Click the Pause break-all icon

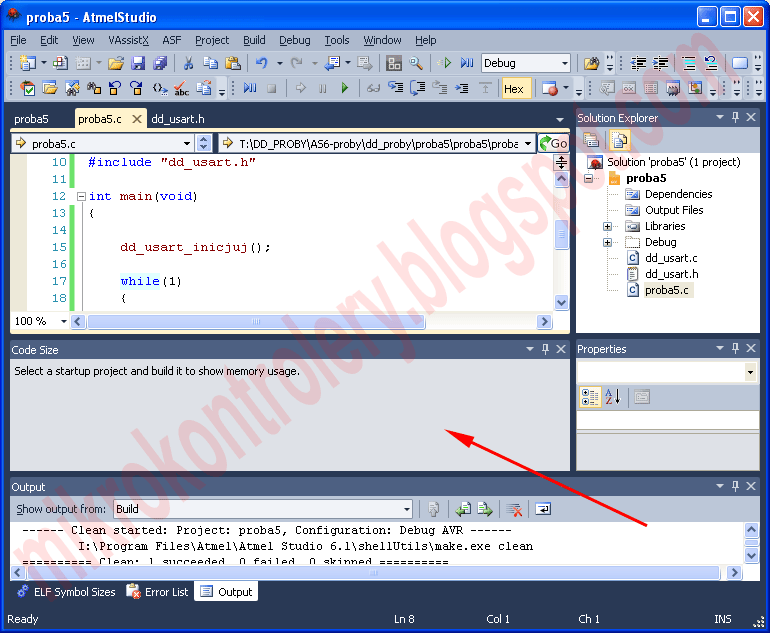[x=323, y=88]
